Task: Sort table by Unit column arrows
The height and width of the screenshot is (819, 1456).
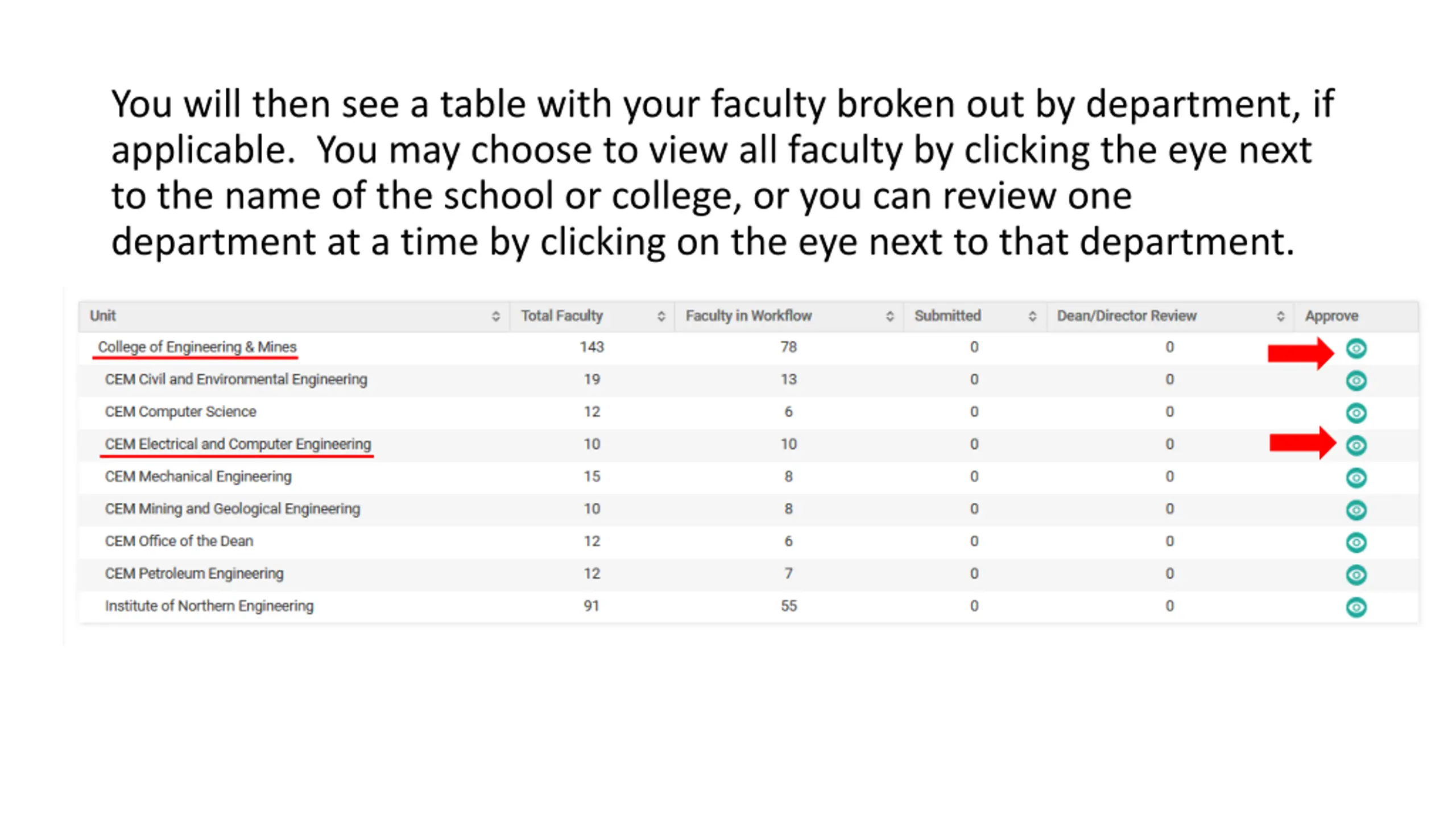Action: click(495, 316)
